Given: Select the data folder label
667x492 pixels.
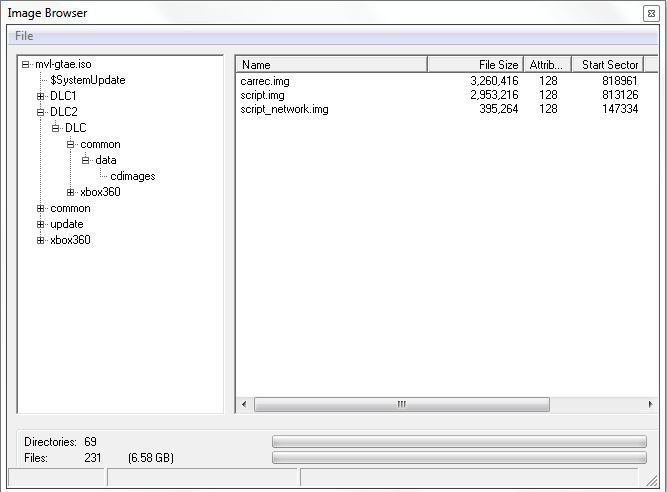Looking at the screenshot, I should pyautogui.click(x=106, y=160).
